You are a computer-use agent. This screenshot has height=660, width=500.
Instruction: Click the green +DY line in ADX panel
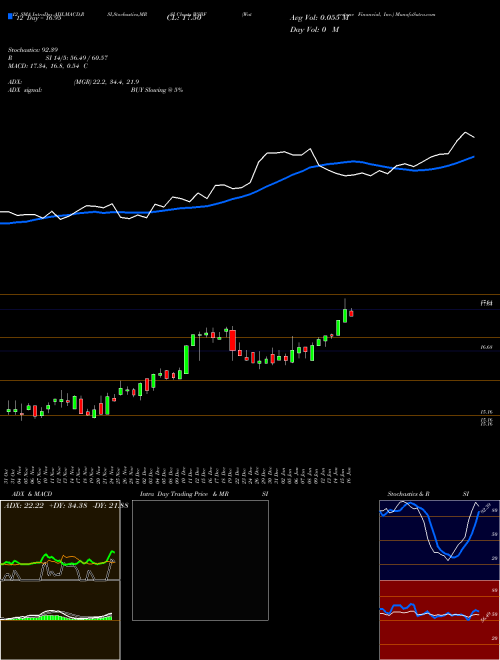point(57,560)
